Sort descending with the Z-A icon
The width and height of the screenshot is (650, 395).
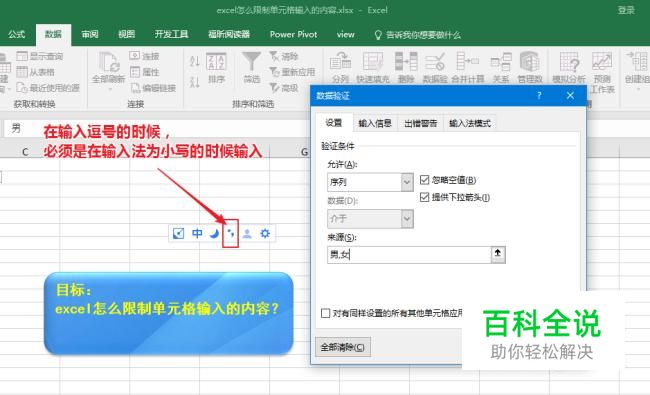click(194, 81)
